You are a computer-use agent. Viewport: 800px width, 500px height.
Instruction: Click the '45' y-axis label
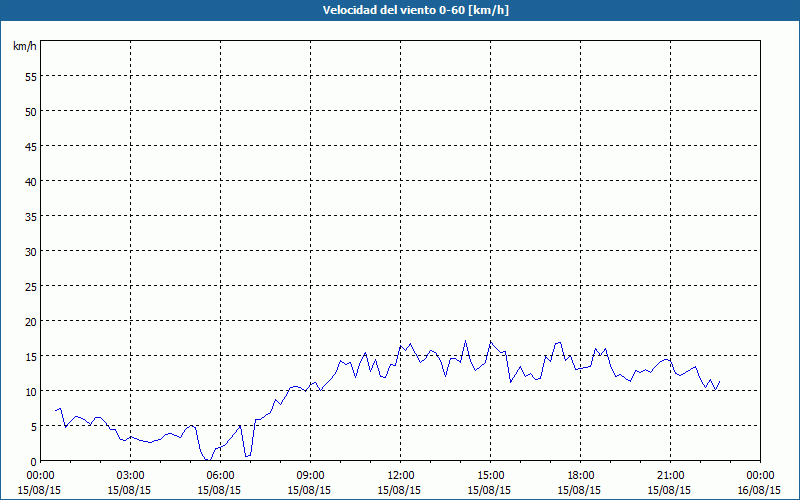[x=31, y=146]
